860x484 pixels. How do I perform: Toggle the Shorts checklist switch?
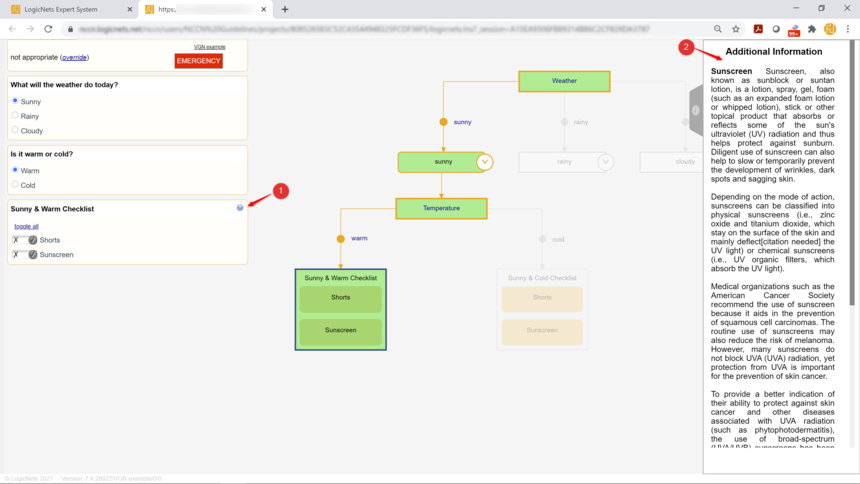coord(24,240)
